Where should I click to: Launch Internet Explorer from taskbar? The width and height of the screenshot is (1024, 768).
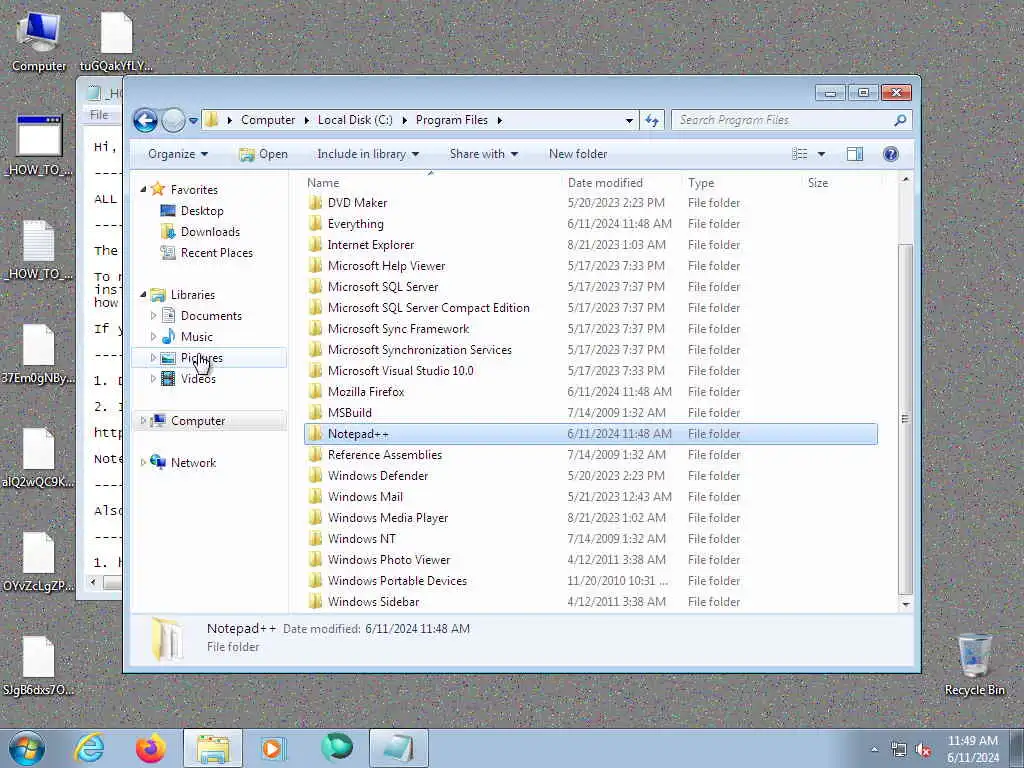[89, 748]
